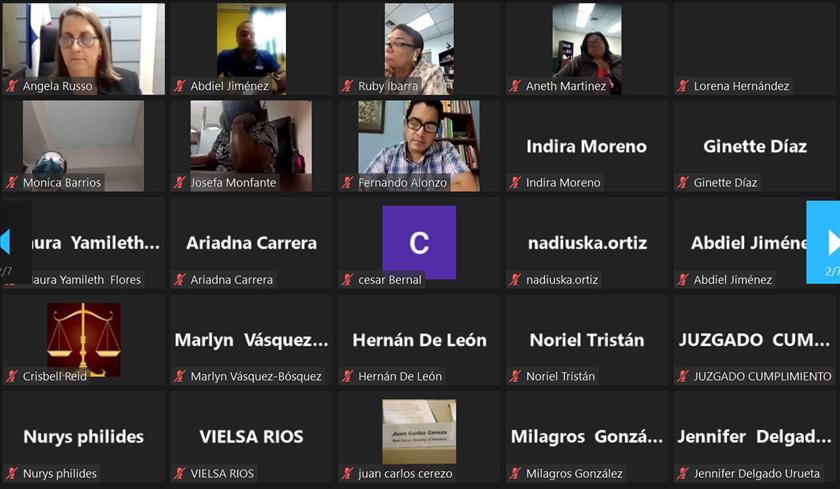Image resolution: width=840 pixels, height=489 pixels.
Task: Click muted microphone icon beside Angela Russo
Action: pos(12,86)
